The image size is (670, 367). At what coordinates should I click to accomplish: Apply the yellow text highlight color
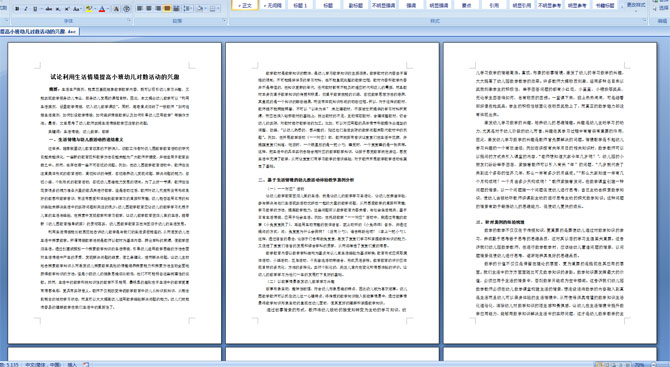tap(89, 9)
